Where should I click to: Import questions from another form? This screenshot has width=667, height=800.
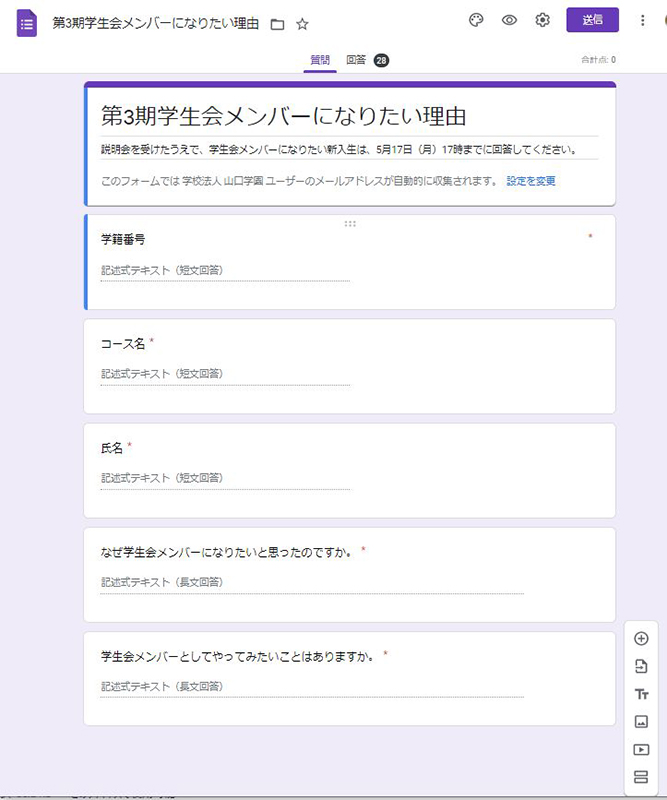coord(641,666)
